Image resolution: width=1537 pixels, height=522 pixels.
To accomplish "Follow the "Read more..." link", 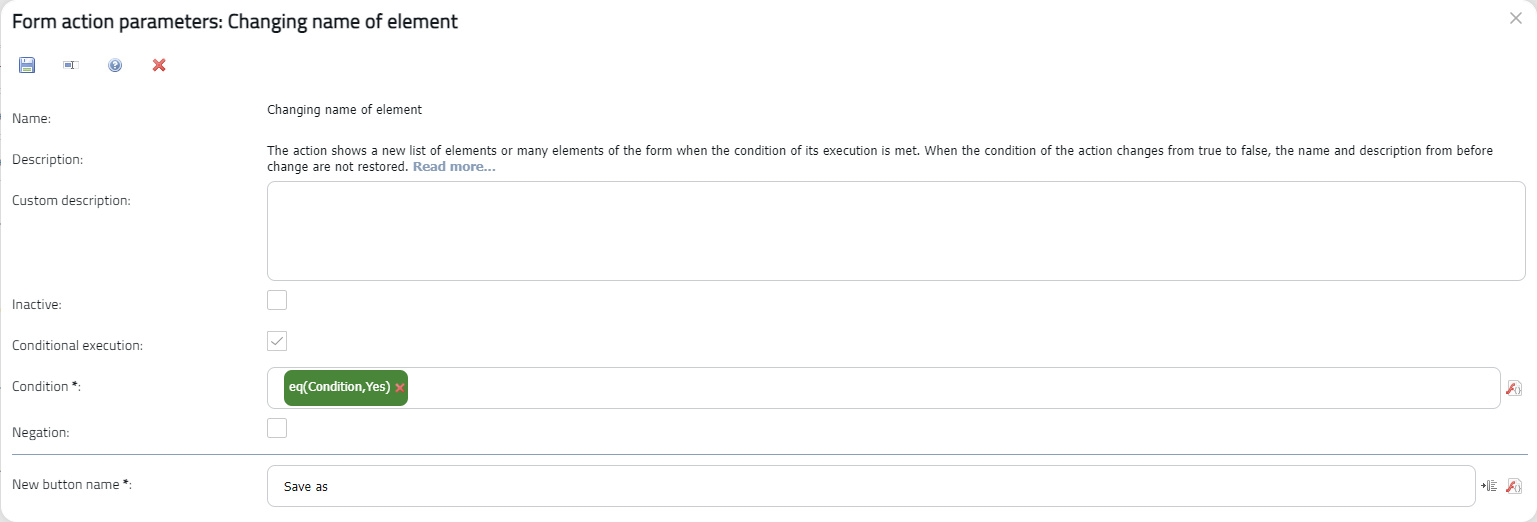I will pos(454,167).
